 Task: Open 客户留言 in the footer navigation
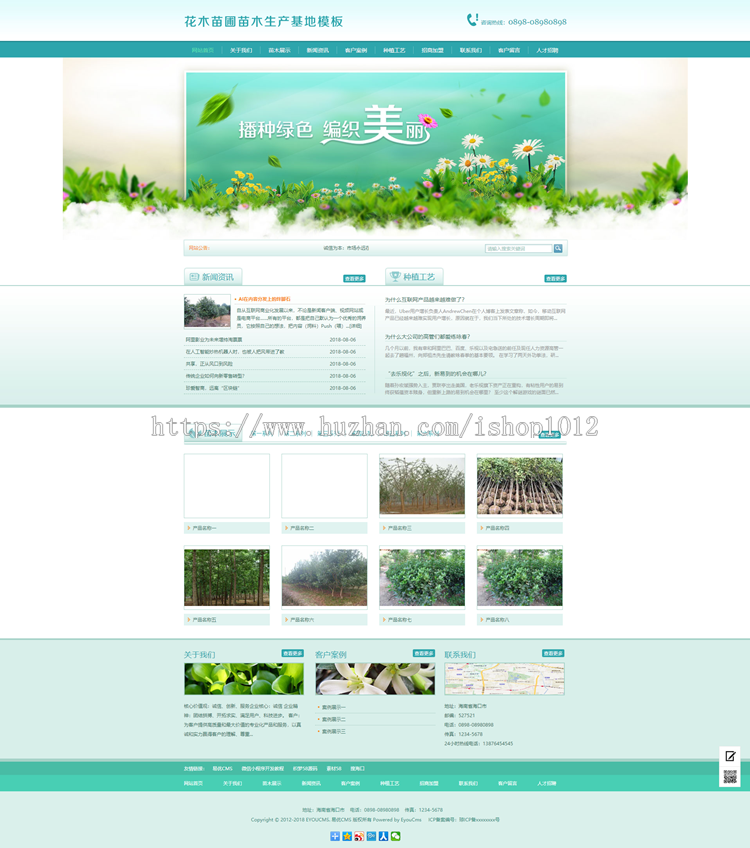[507, 783]
